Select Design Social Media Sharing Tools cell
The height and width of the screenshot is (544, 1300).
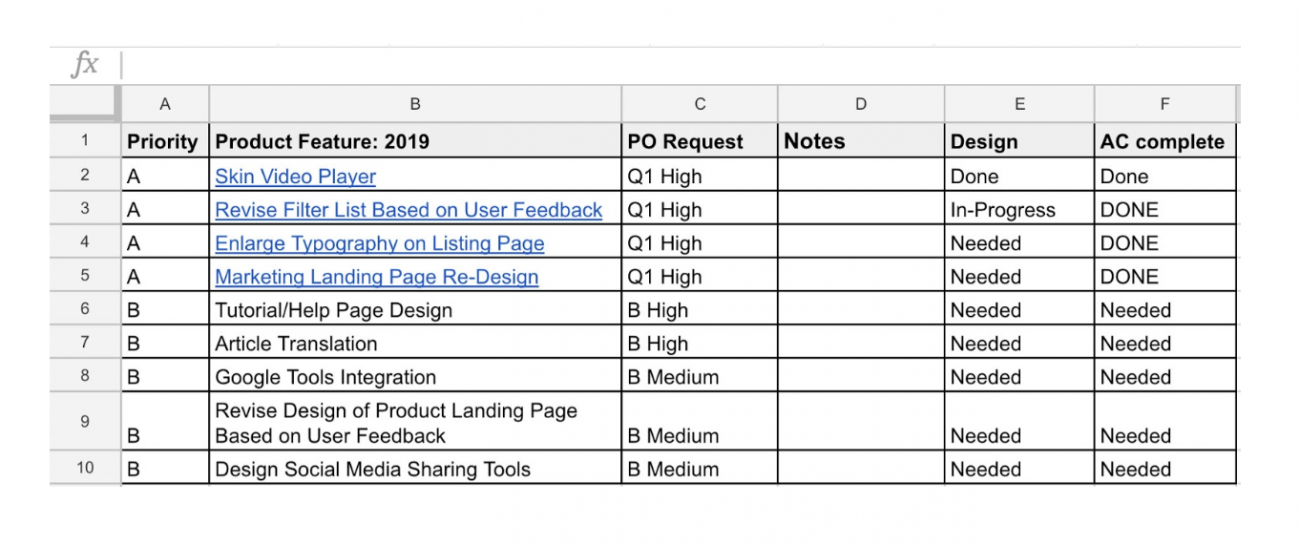click(415, 469)
